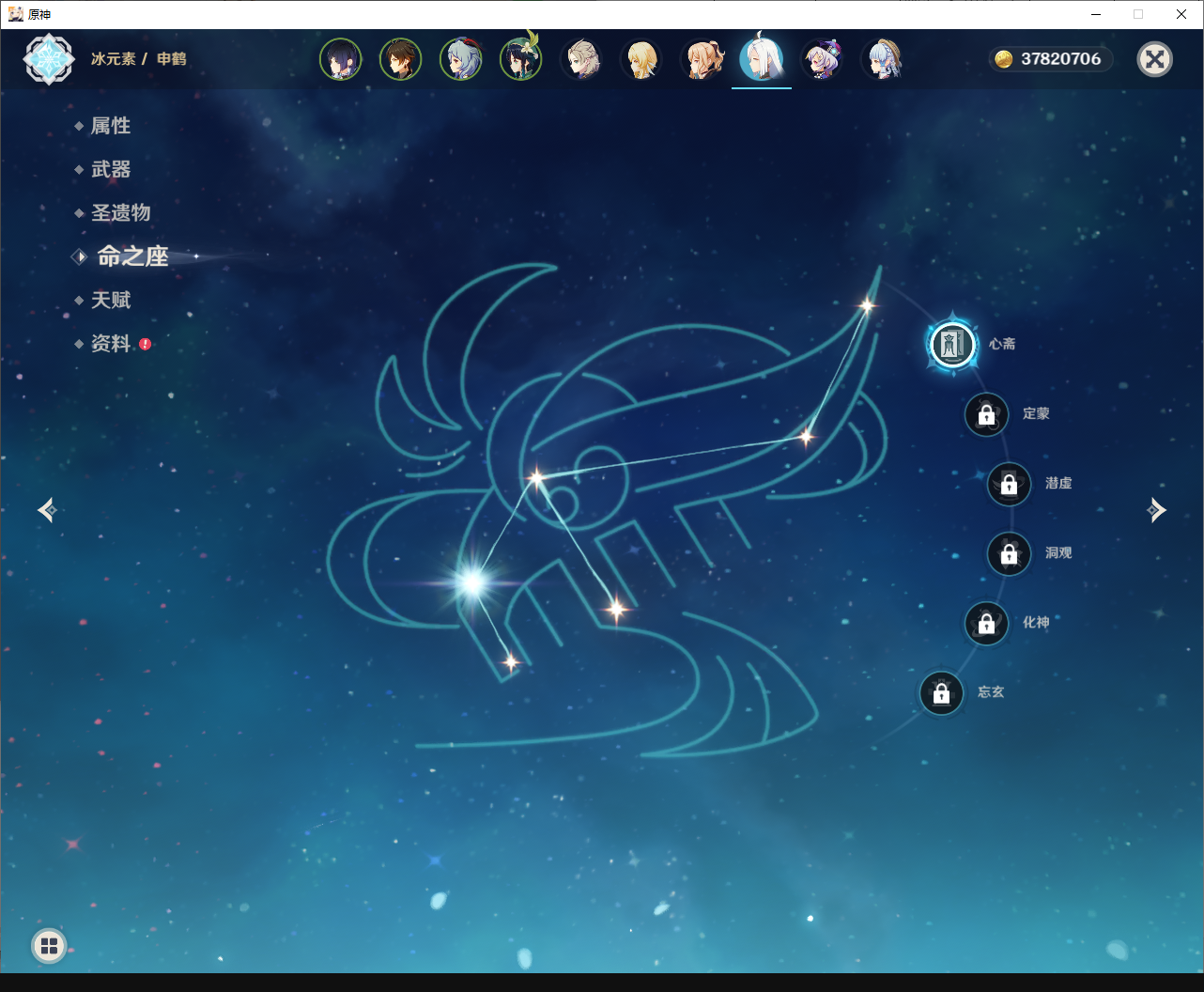Image resolution: width=1204 pixels, height=992 pixels.
Task: Click the Mora balance 37820706
Action: (x=1061, y=59)
